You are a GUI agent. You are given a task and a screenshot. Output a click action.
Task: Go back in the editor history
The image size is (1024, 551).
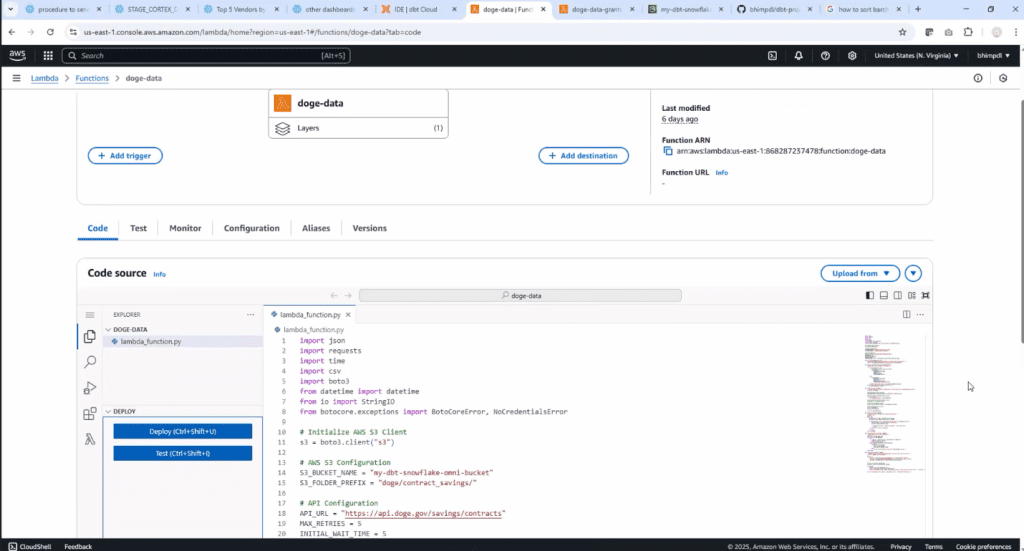pyautogui.click(x=334, y=296)
